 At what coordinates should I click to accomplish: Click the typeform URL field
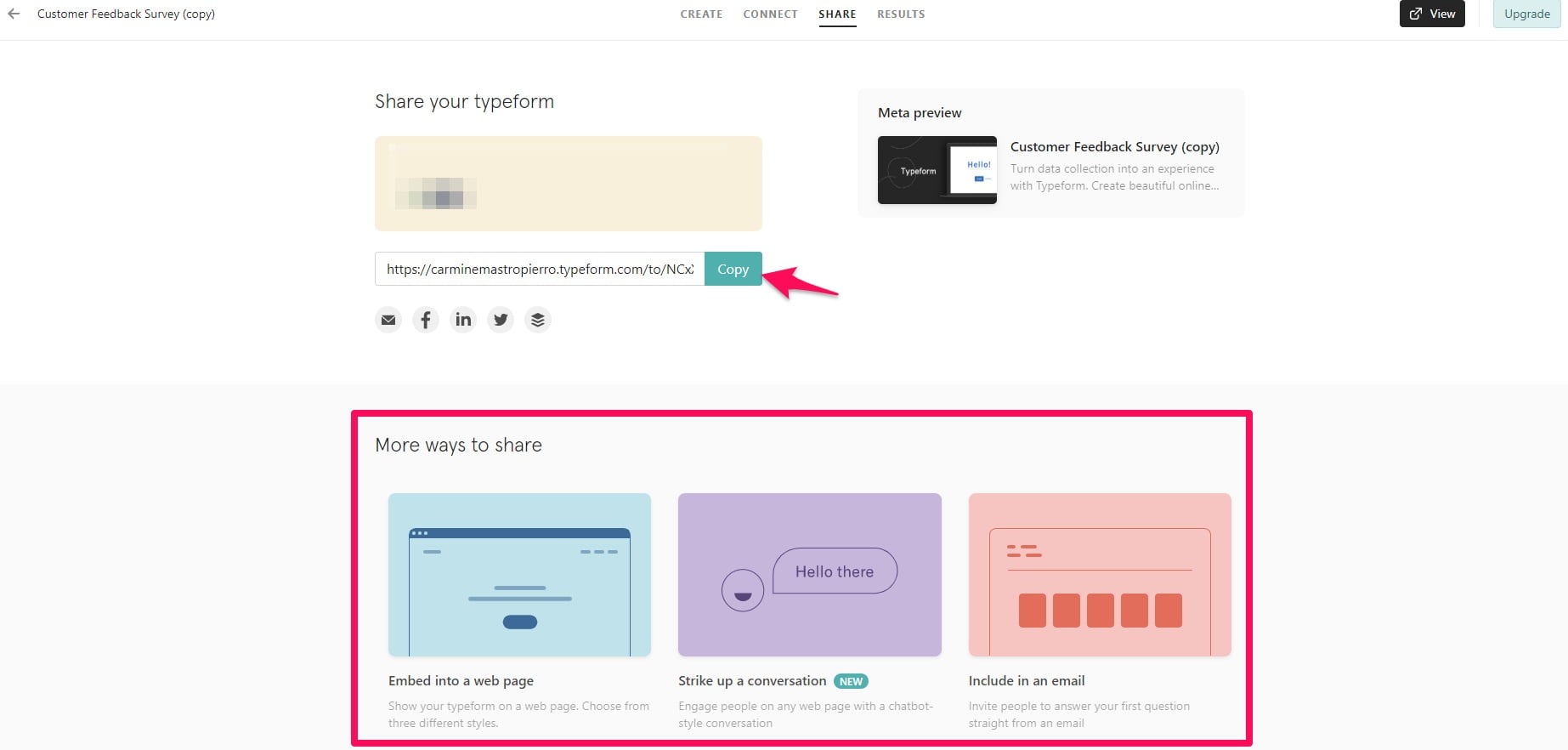click(x=540, y=269)
